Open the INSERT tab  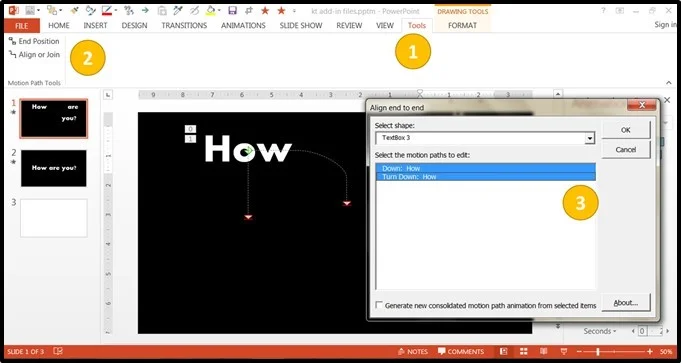pyautogui.click(x=96, y=26)
